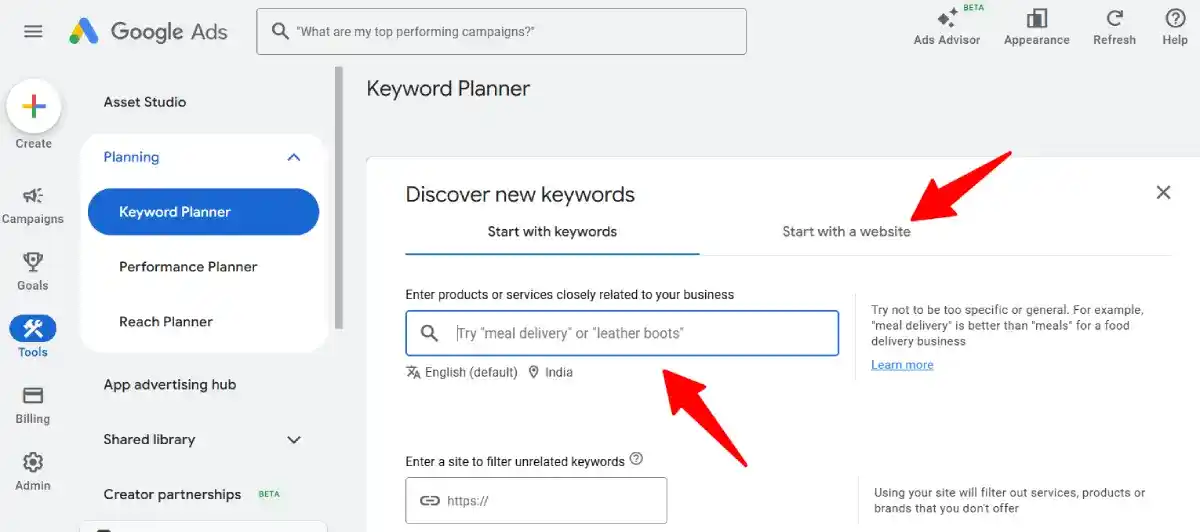Click the link icon in https field
Screen dimensions: 1200x532
click(430, 501)
